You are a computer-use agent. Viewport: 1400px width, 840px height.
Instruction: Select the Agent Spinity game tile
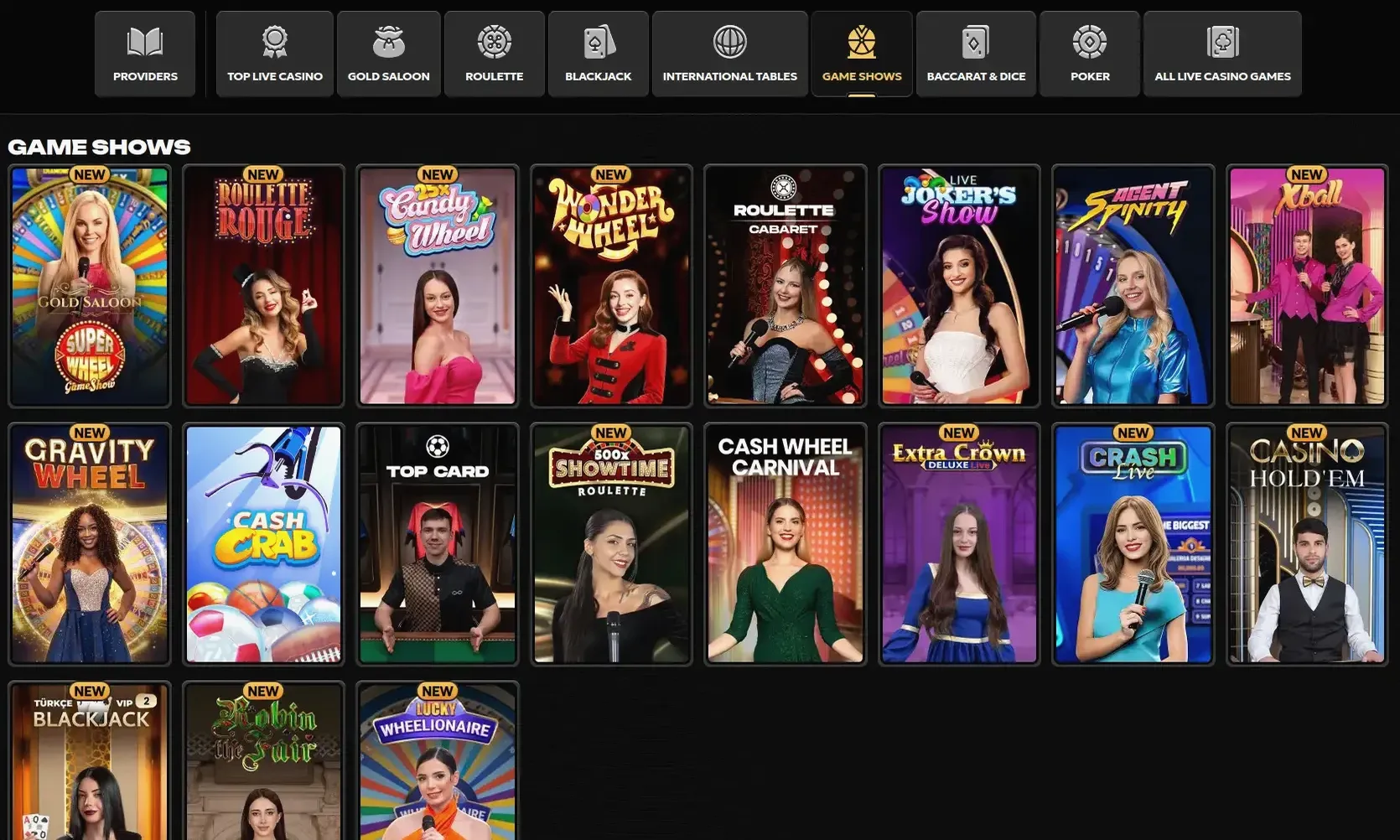(1133, 286)
